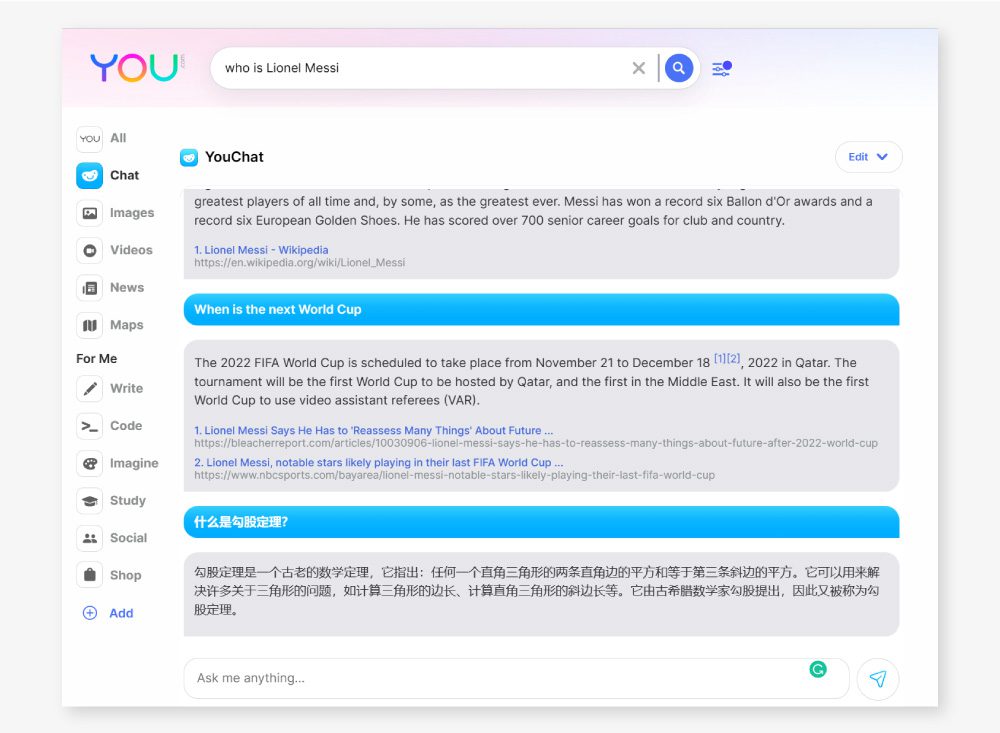
Task: Select the Write assistant icon
Action: pos(89,388)
